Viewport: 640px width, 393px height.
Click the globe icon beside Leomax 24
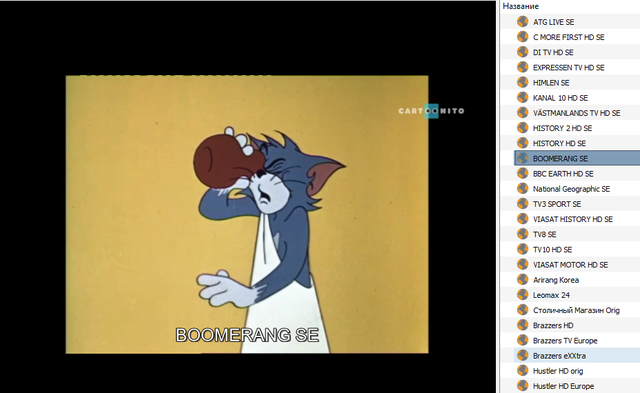(522, 295)
